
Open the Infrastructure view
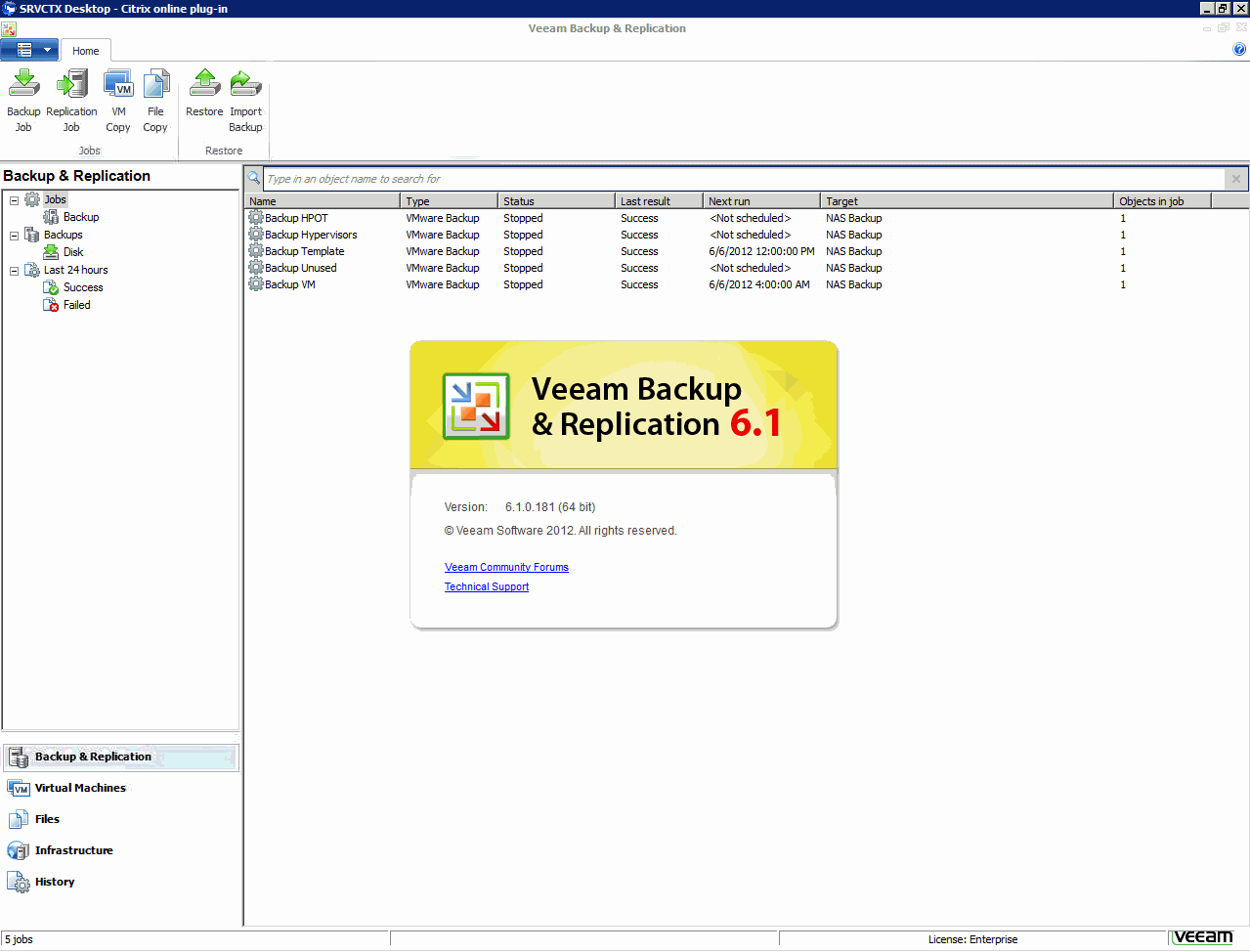[120, 850]
